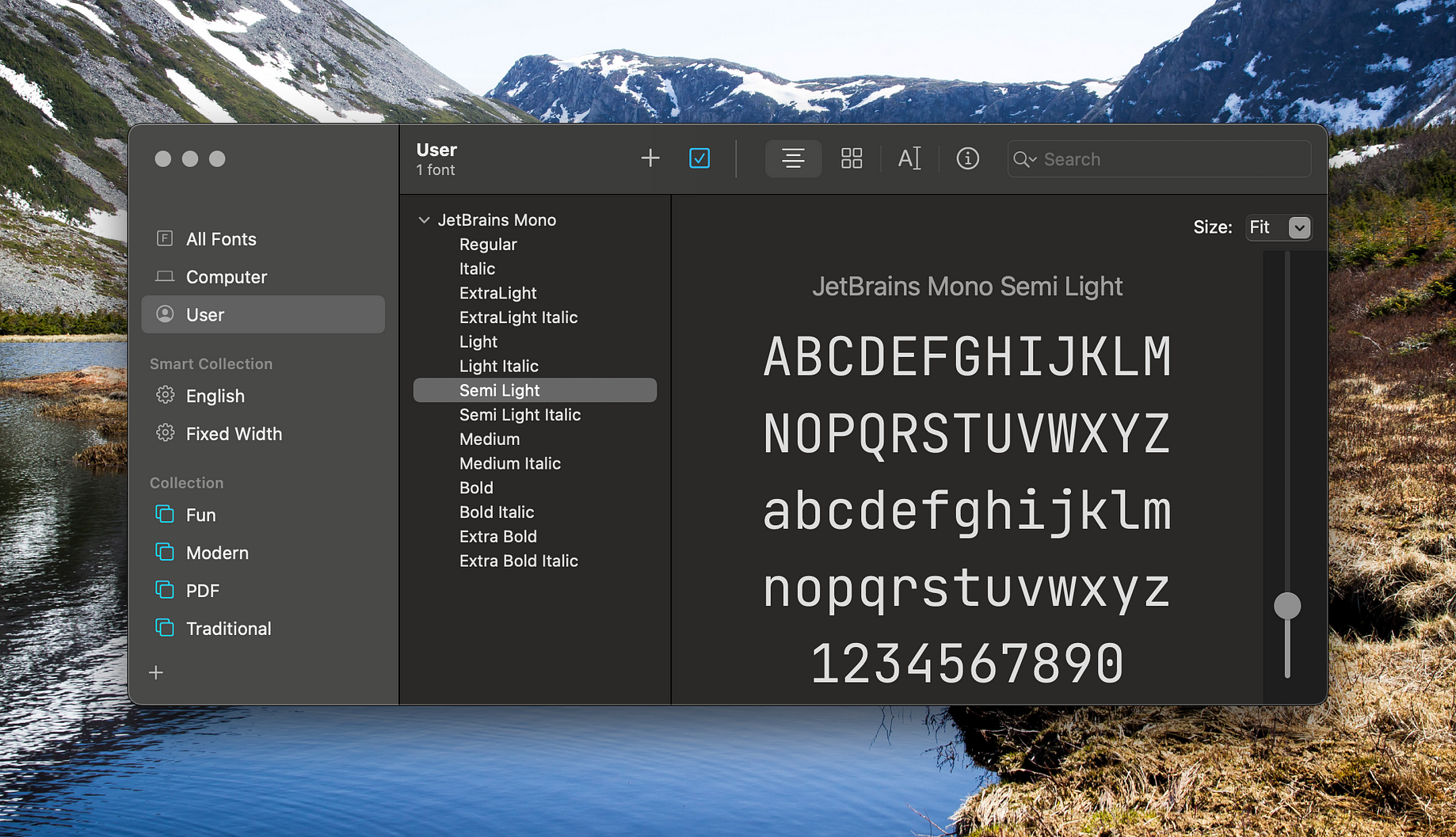Select the Bold Italic style

tap(497, 512)
